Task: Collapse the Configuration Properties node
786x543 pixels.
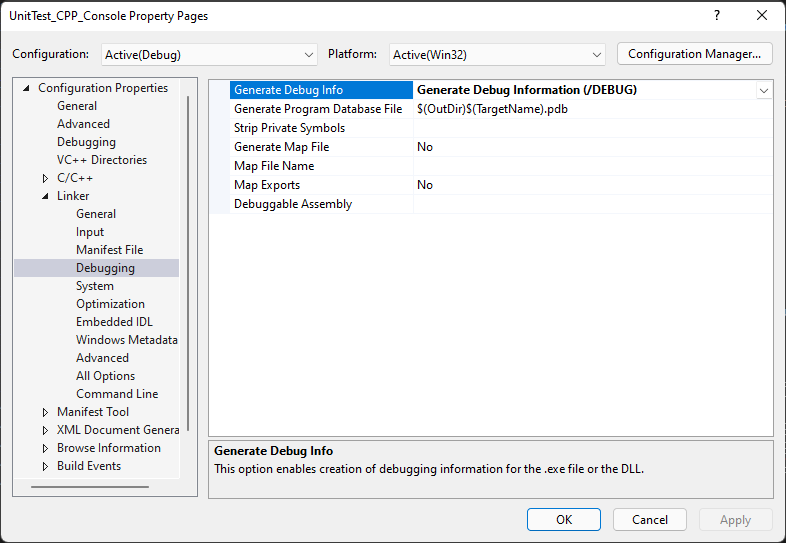Action: coord(27,88)
